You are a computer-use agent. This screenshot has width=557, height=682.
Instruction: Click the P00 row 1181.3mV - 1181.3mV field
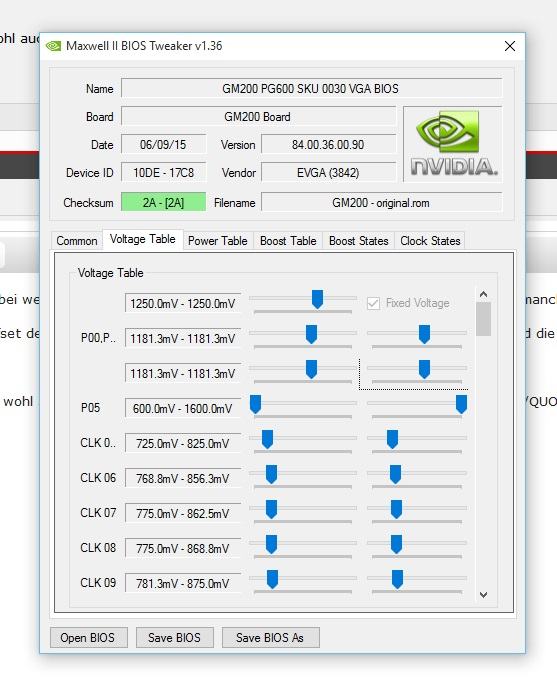click(x=183, y=338)
